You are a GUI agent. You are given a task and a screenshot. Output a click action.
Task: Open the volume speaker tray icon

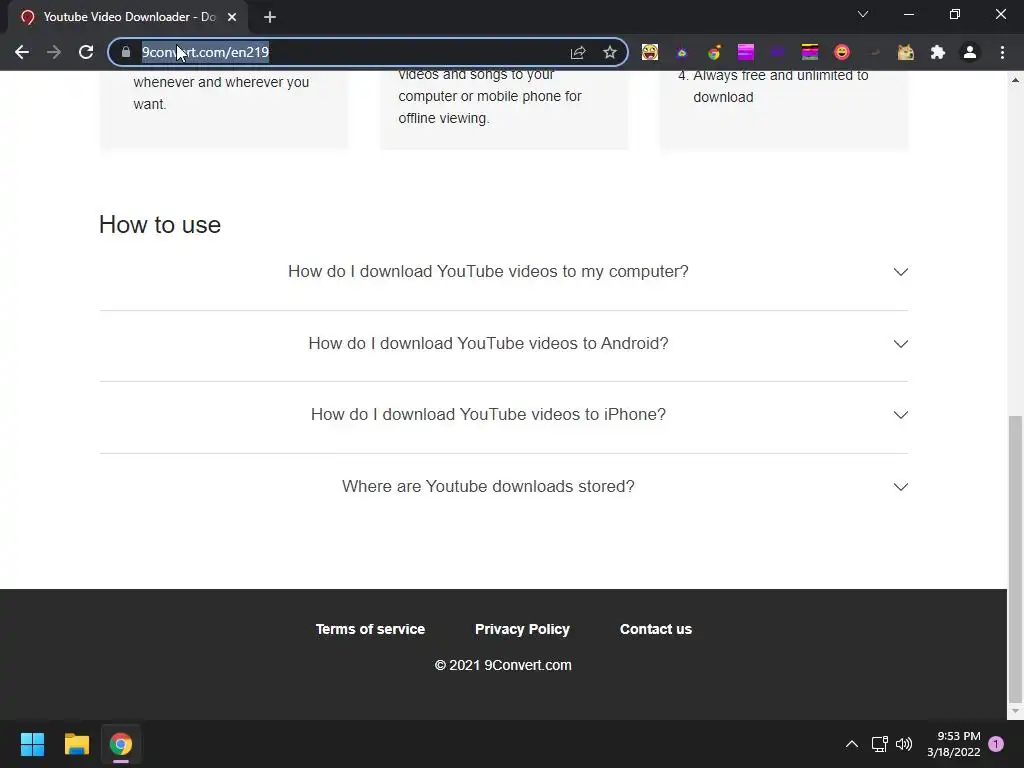tap(904, 744)
